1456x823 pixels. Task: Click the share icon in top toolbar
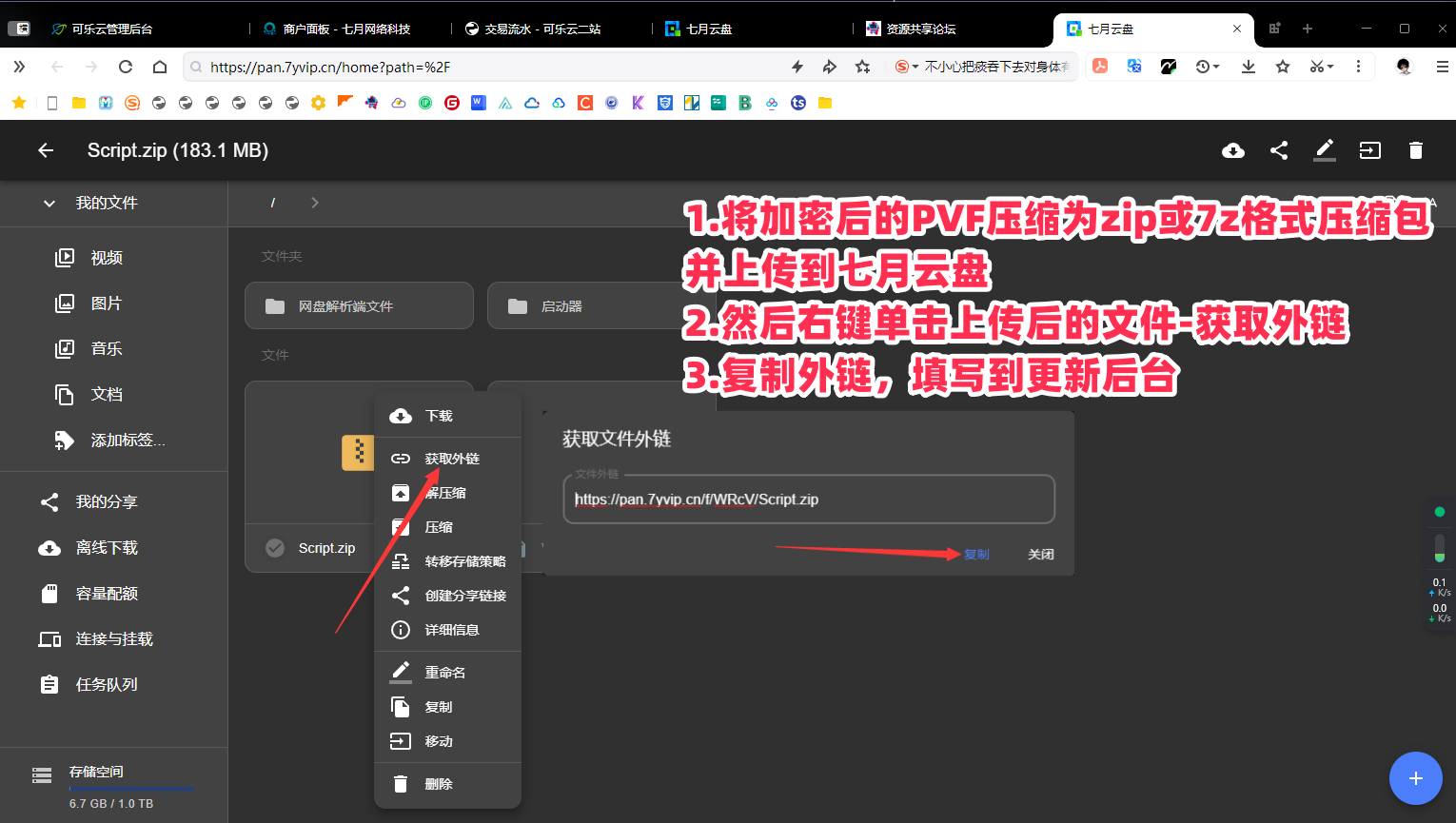[x=1279, y=150]
